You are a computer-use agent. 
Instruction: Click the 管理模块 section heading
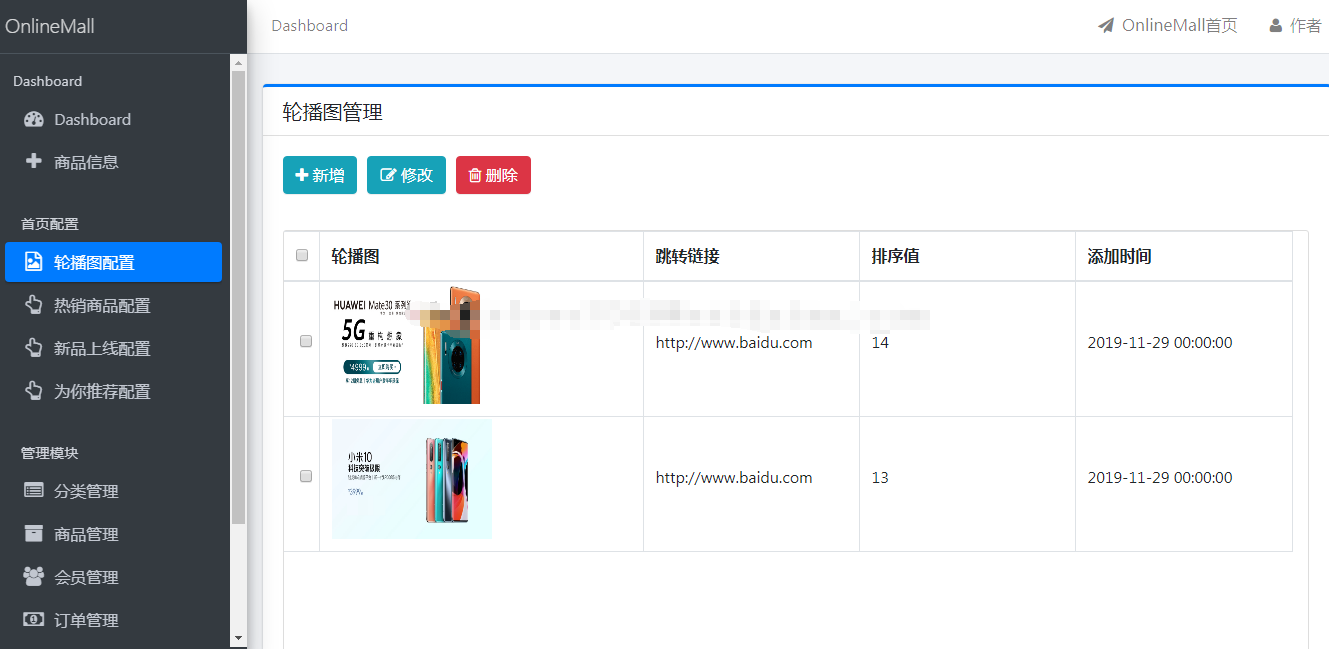(x=49, y=453)
